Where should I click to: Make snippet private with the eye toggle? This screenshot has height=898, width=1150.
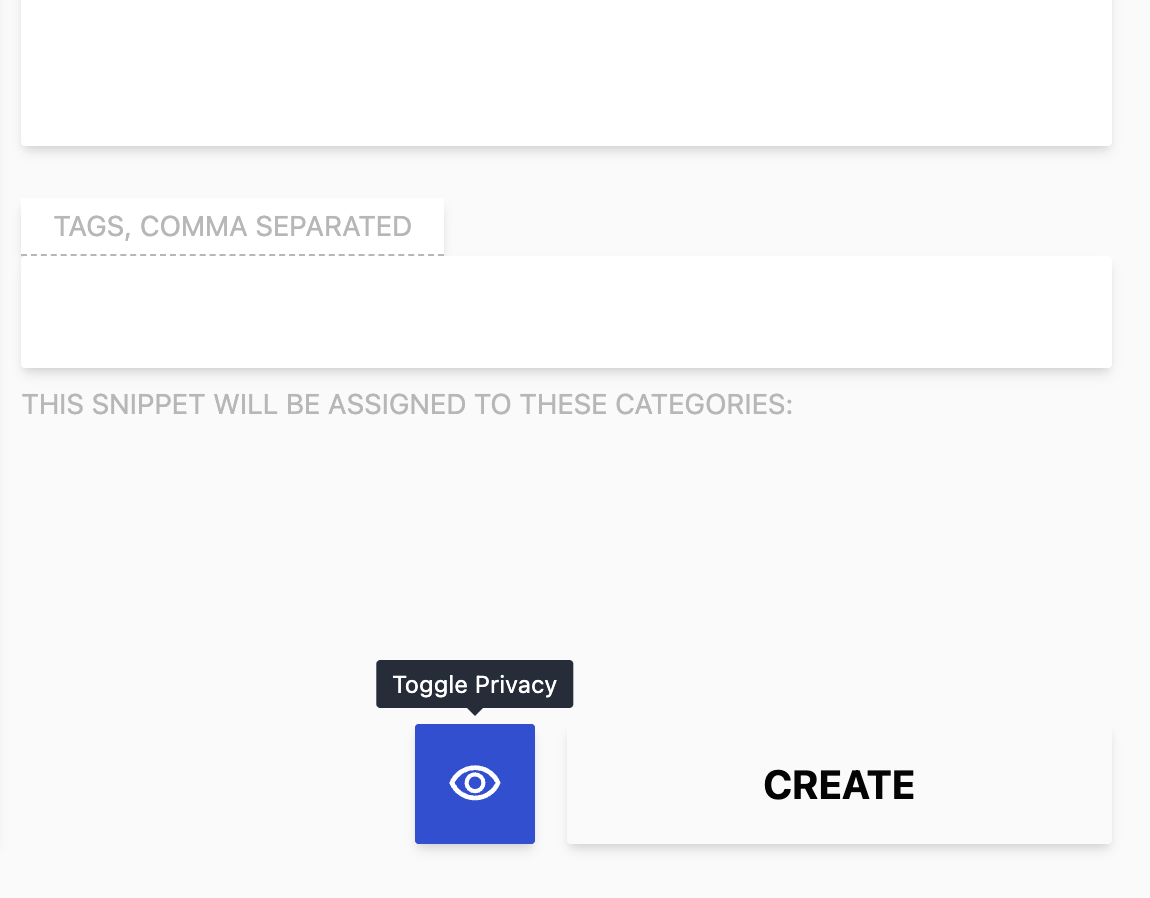475,784
